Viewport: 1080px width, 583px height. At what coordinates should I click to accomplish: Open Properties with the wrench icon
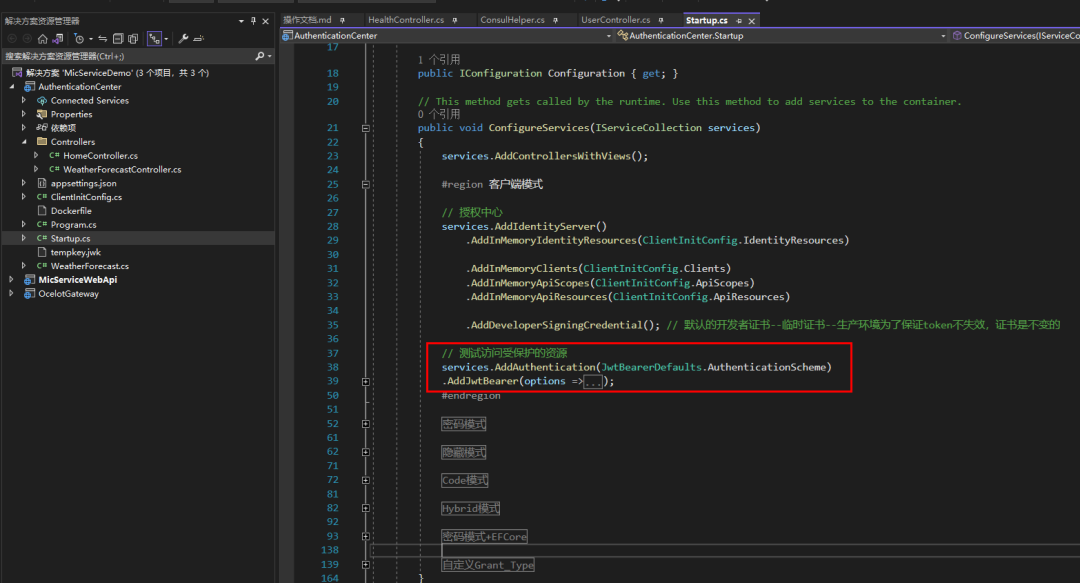click(183, 39)
